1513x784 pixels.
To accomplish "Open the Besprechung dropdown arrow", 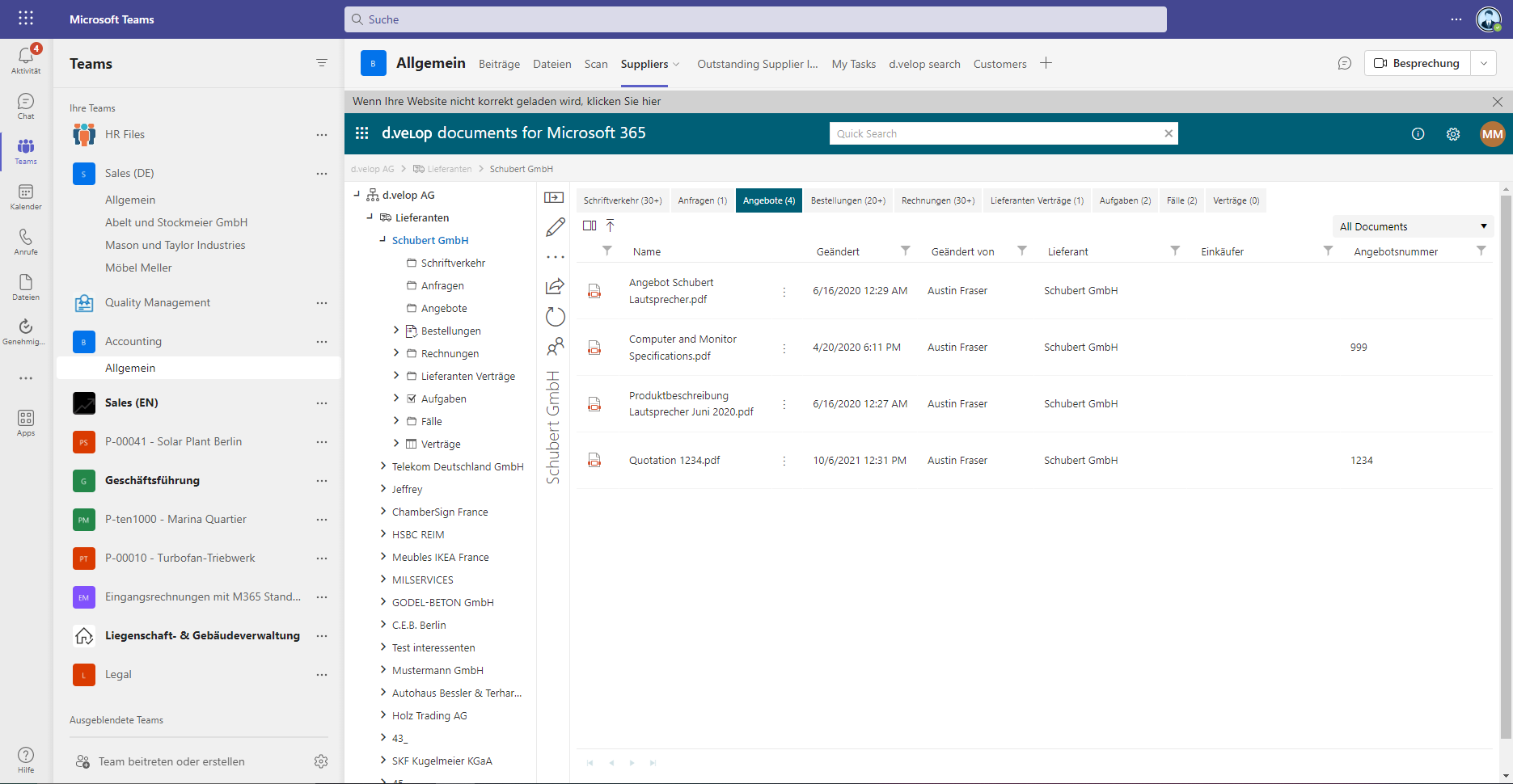I will 1484,63.
